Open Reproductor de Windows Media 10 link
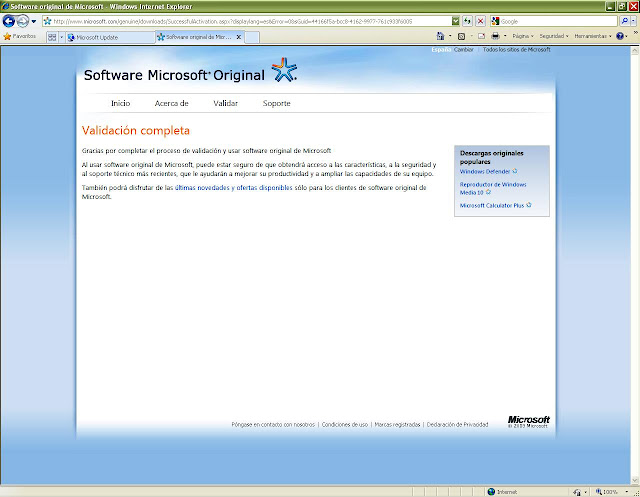This screenshot has height=497, width=640. (x=493, y=189)
